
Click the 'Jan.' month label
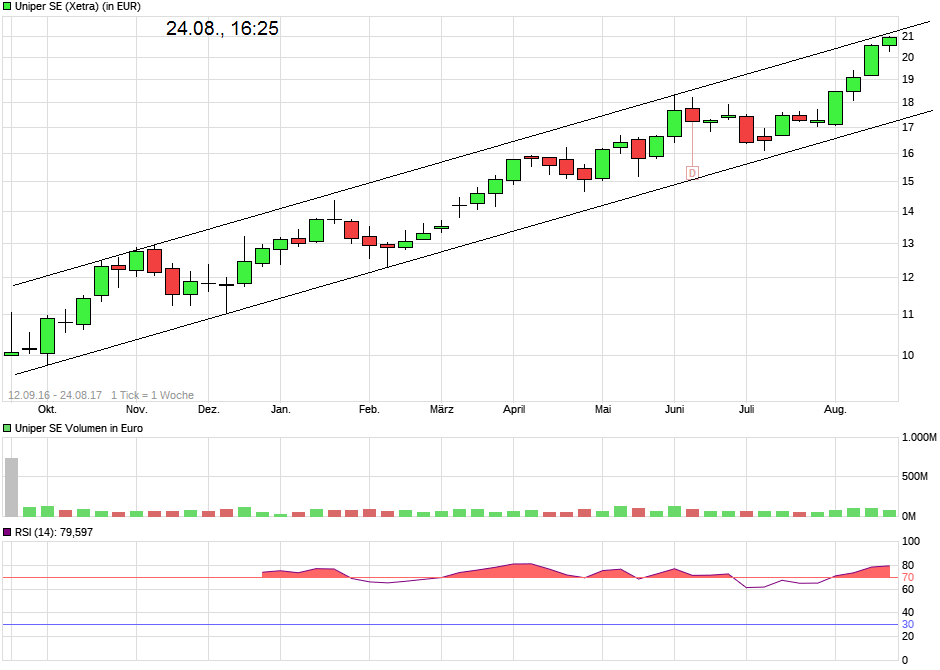pos(281,409)
